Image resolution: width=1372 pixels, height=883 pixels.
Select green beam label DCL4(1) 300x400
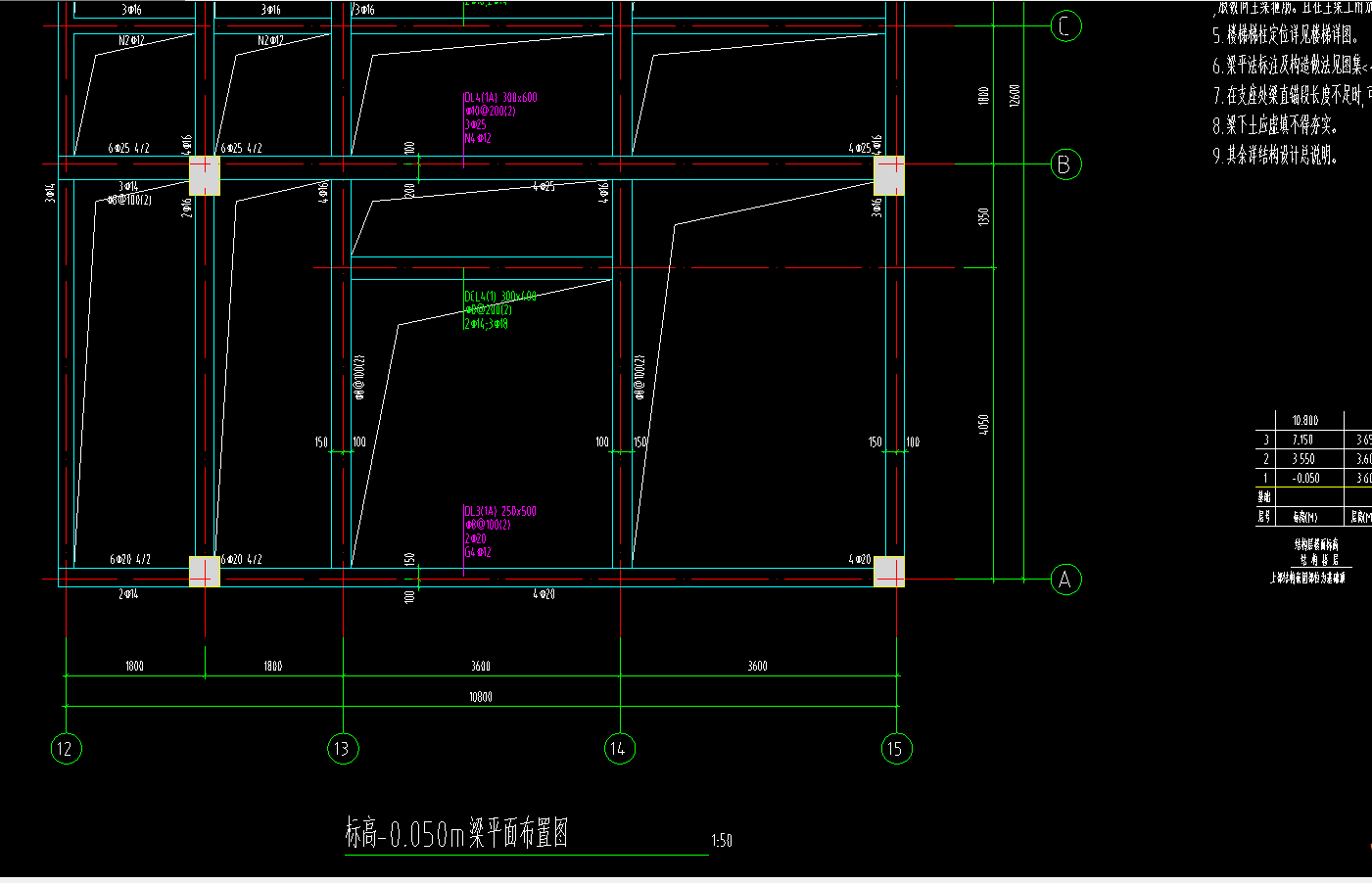500,297
